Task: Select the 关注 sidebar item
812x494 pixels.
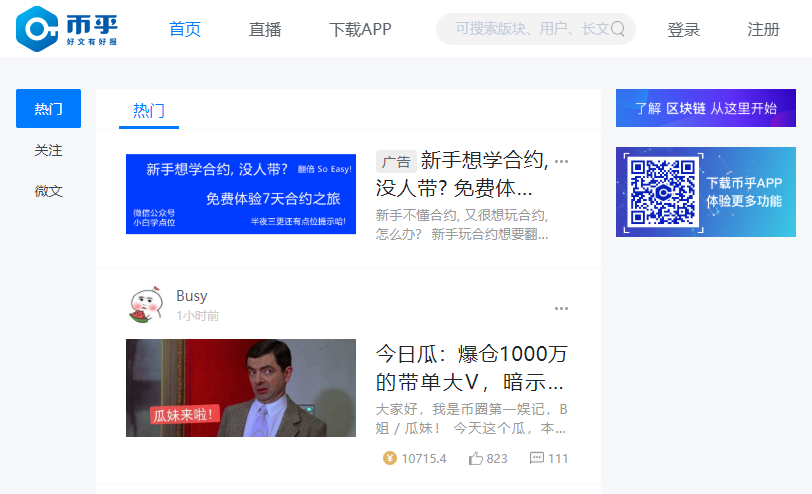Action: point(49,150)
